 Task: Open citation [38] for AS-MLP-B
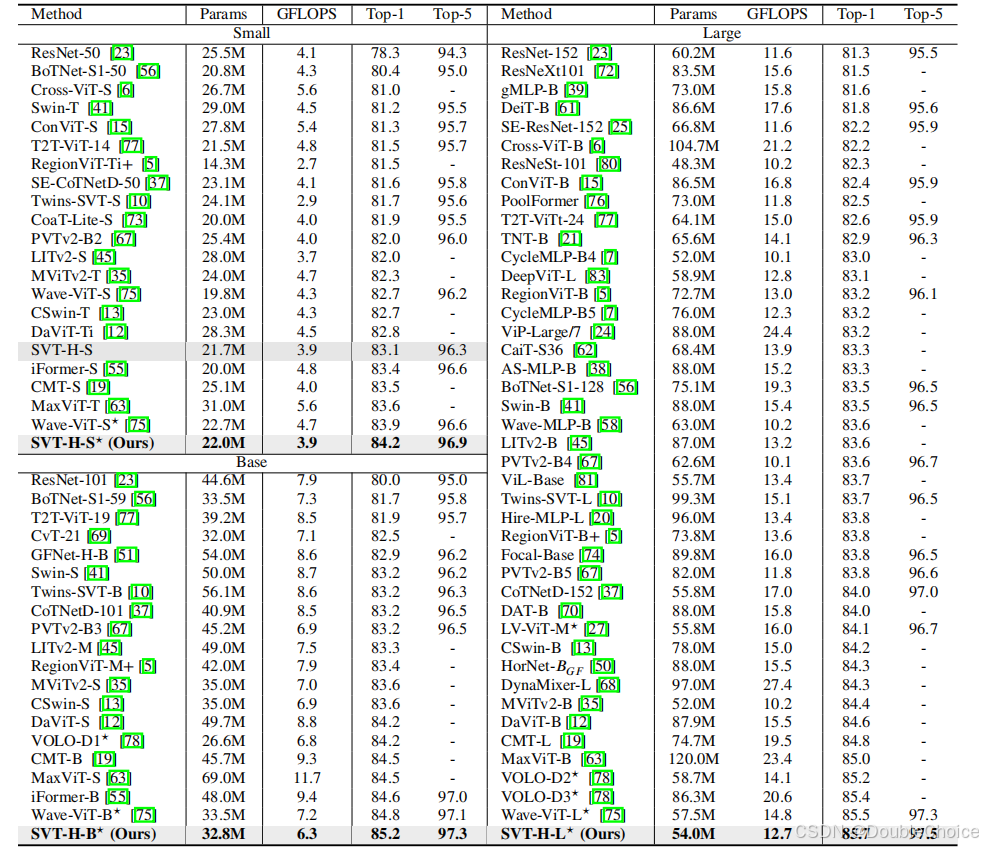click(x=599, y=369)
